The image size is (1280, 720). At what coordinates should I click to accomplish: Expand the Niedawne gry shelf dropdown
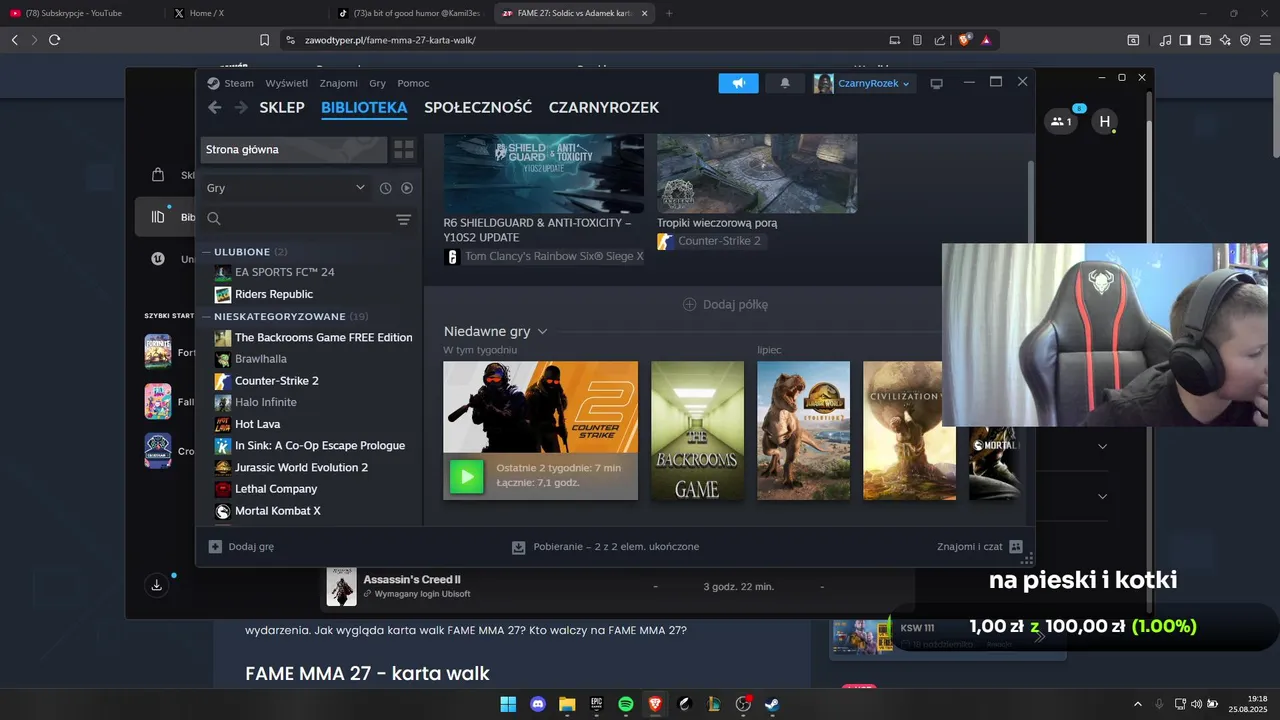click(542, 331)
